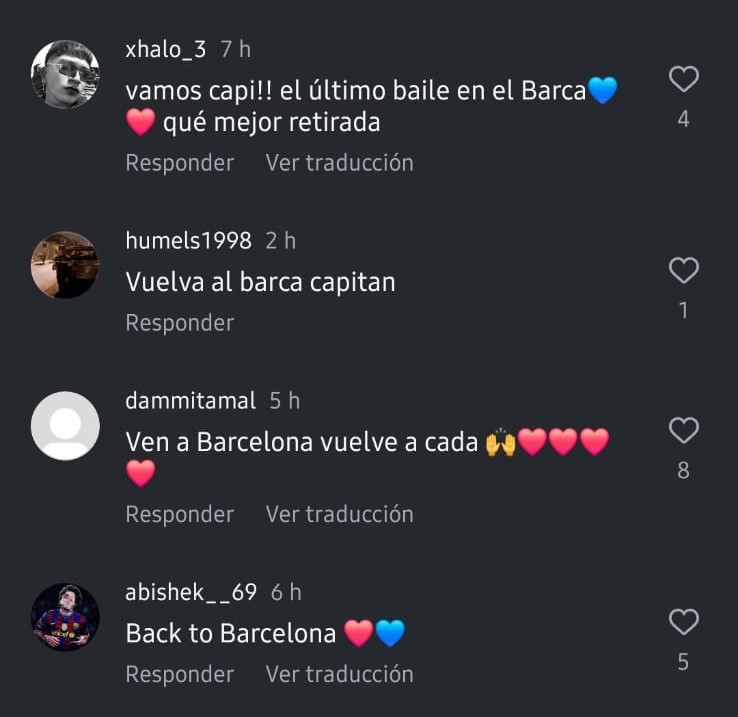Screen dimensions: 738x717
Task: Show translation of abishek__69's comment
Action: click(x=339, y=675)
